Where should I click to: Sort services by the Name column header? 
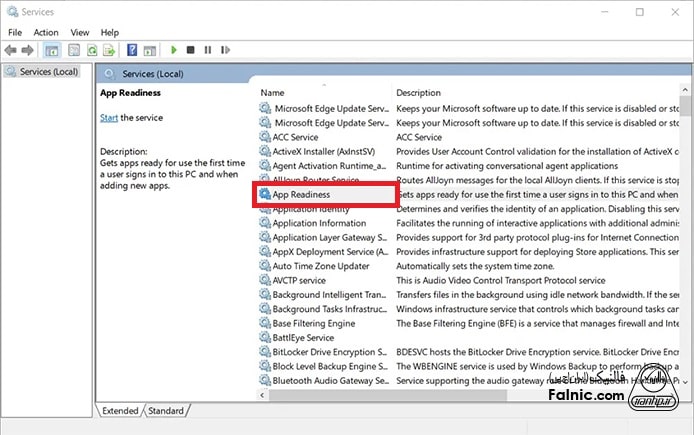pyautogui.click(x=273, y=93)
